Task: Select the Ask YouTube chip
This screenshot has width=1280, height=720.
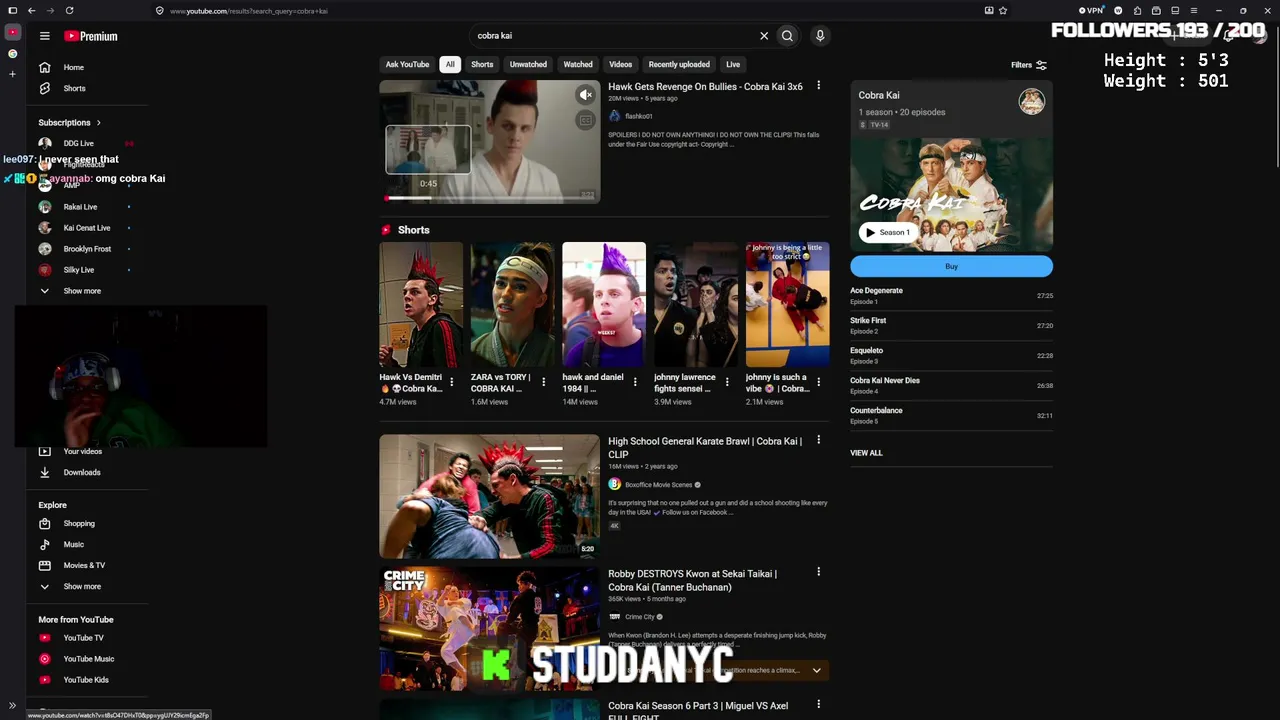Action: [407, 65]
